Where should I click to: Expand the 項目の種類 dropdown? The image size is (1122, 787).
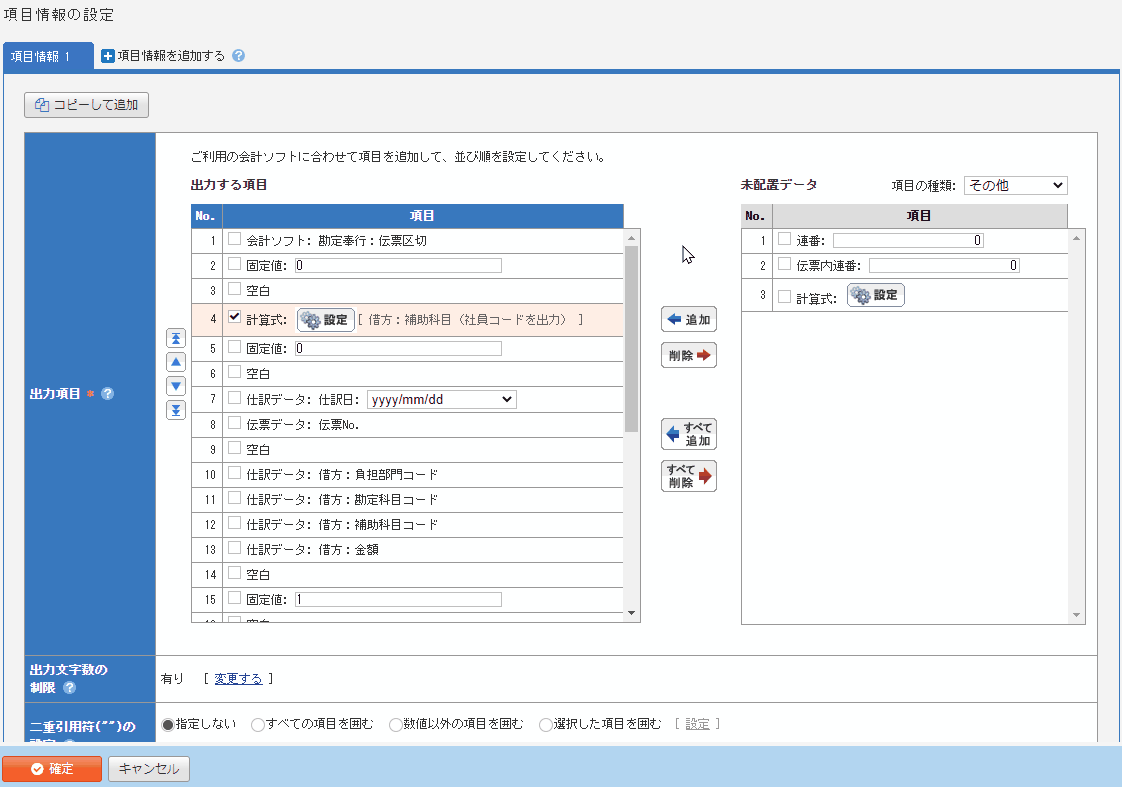[x=1015, y=186]
